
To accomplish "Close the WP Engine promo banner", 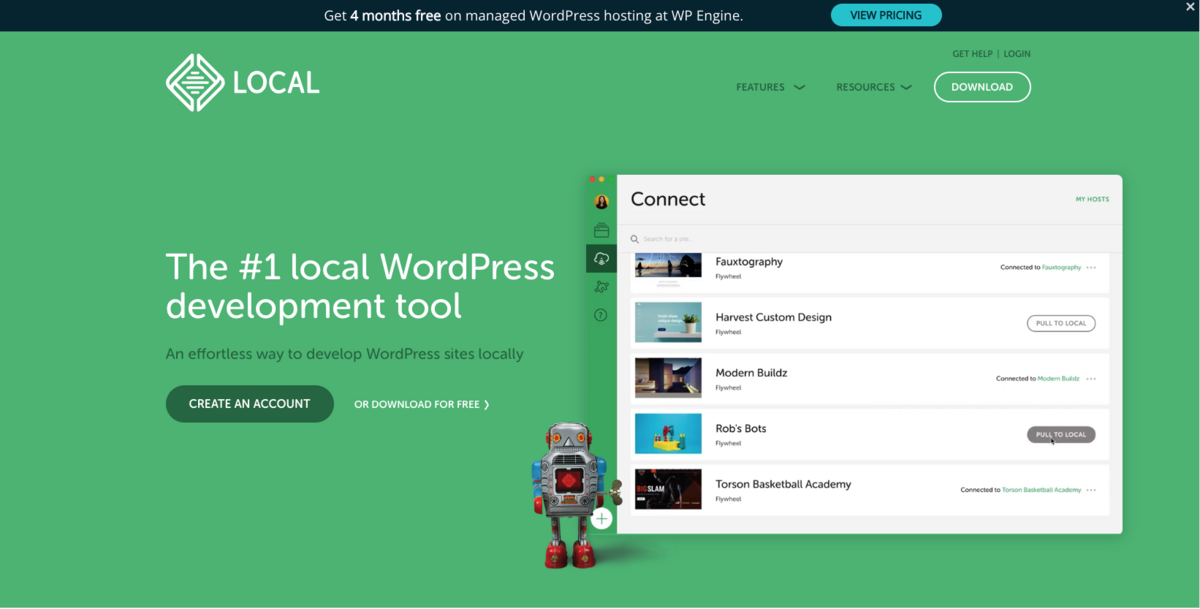I will pyautogui.click(x=1190, y=7).
